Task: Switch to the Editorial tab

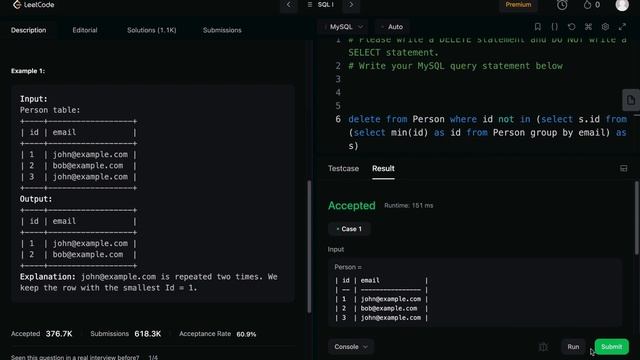Action: [85, 30]
